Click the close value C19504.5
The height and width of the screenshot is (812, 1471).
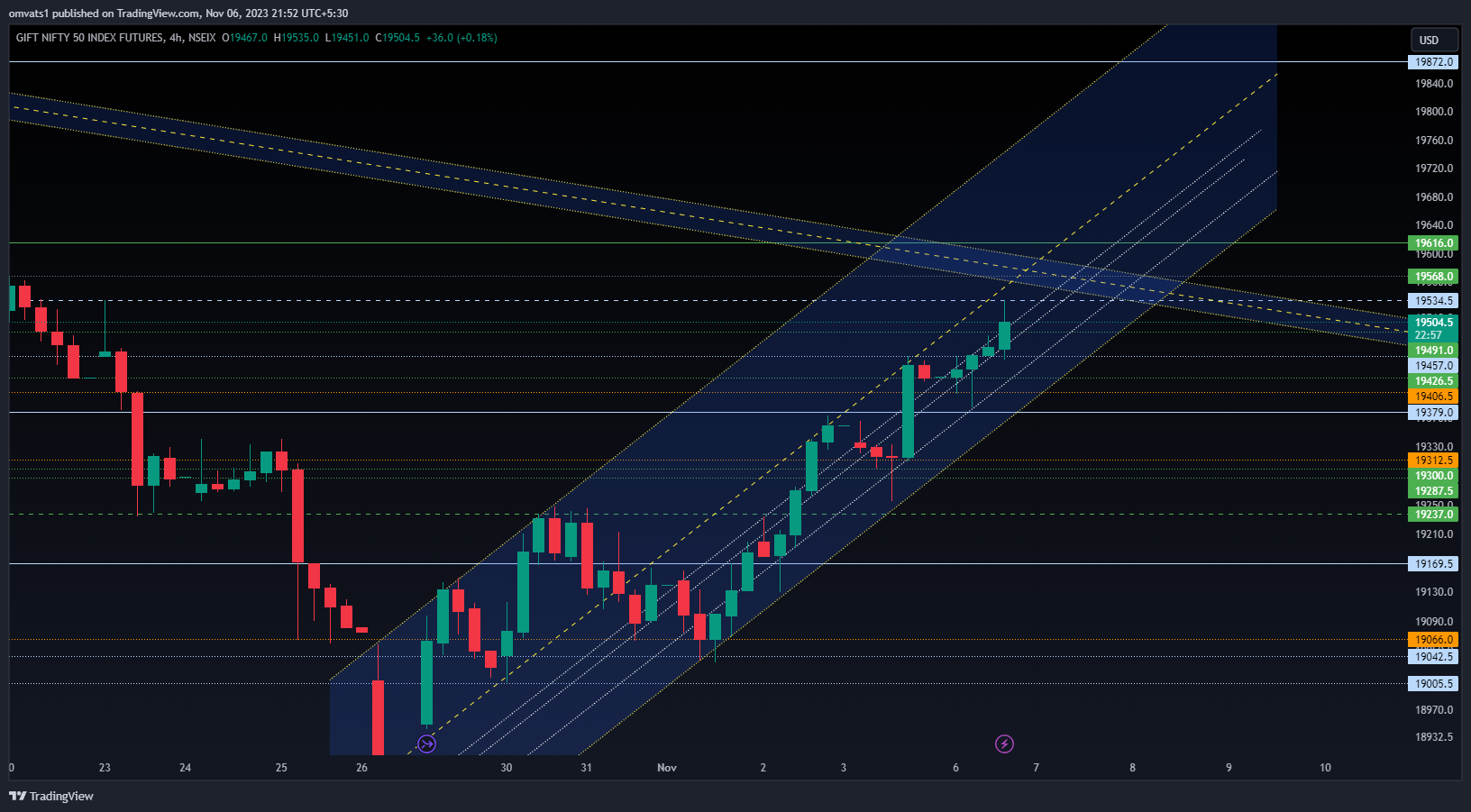pyautogui.click(x=397, y=38)
